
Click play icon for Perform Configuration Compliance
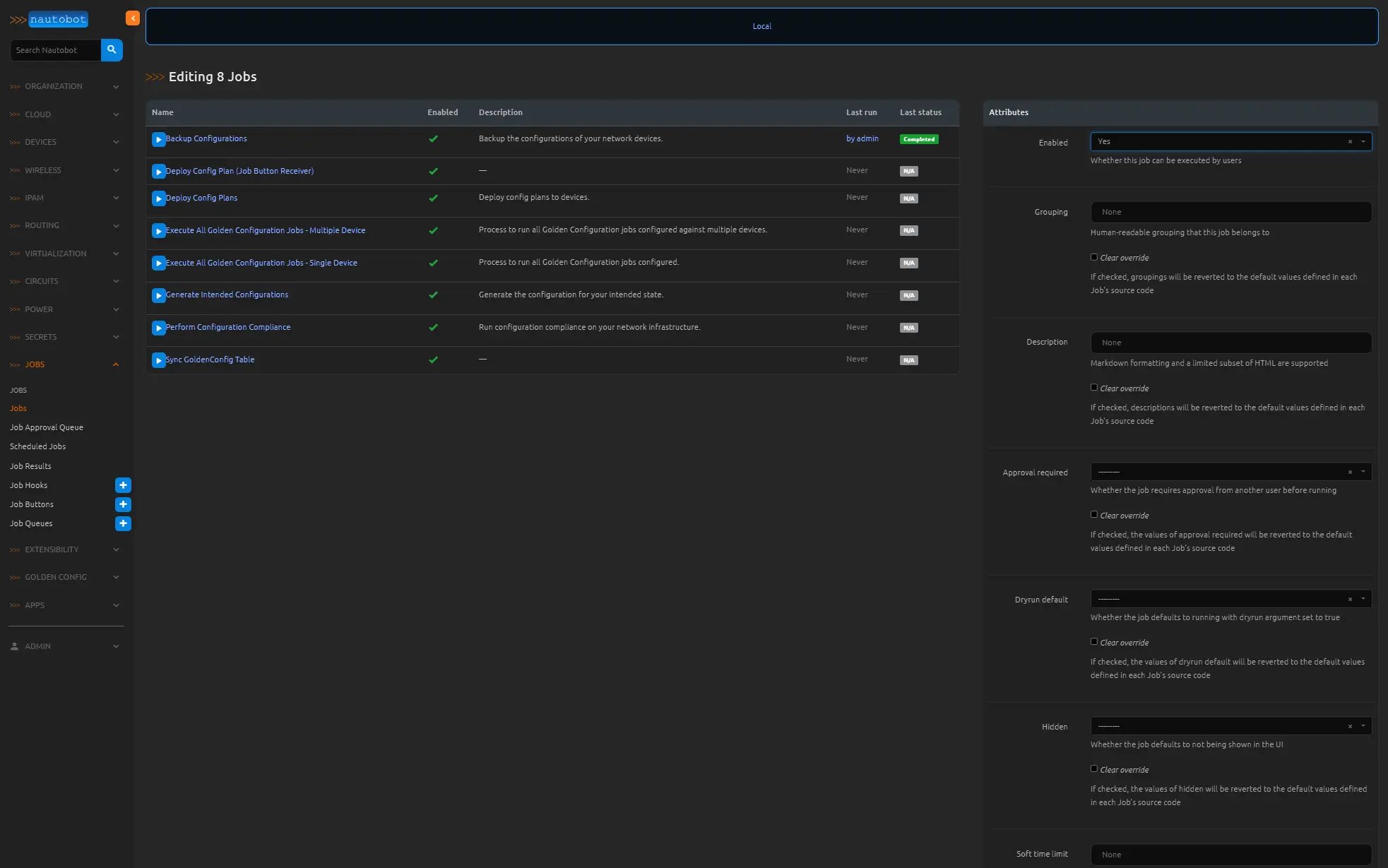[158, 328]
